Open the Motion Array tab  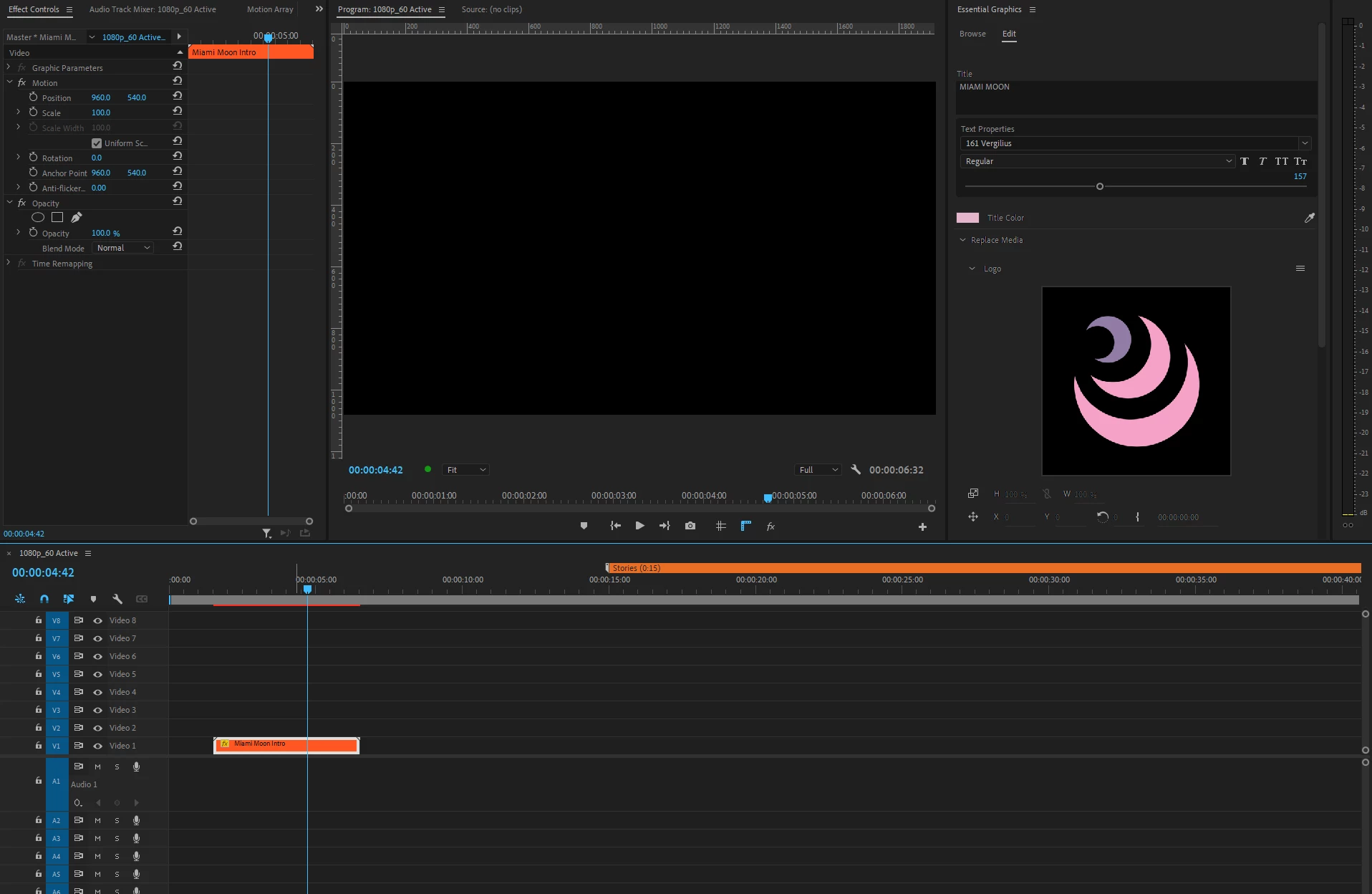point(270,9)
